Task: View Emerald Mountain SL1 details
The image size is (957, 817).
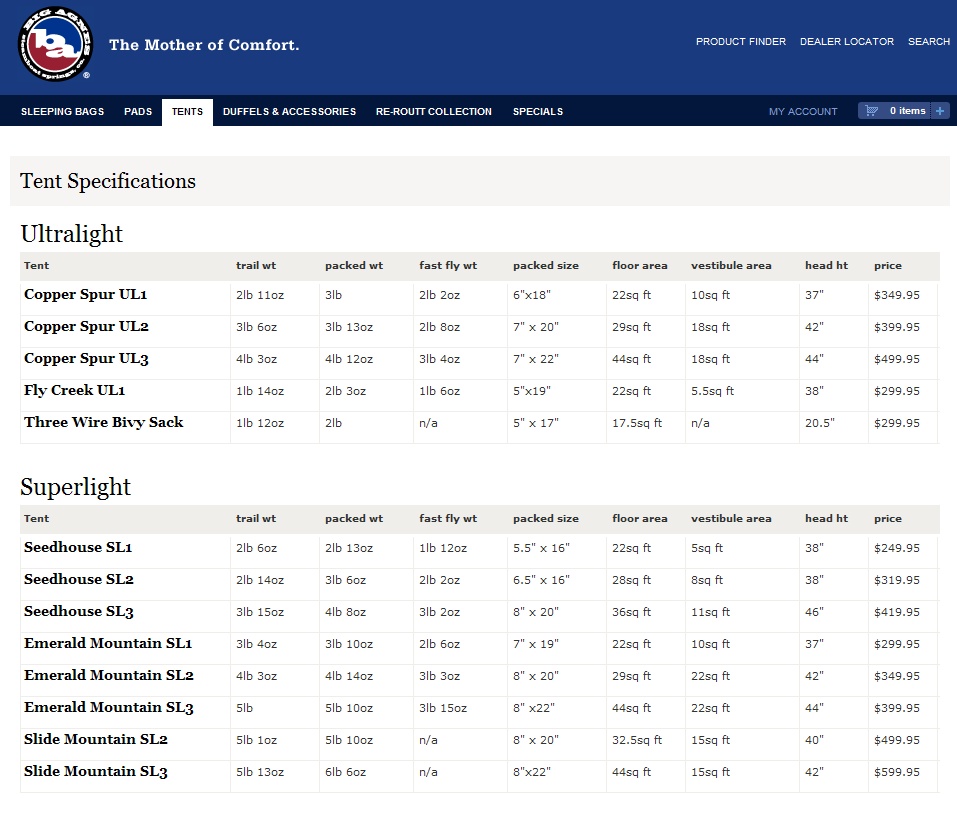Action: pos(108,643)
